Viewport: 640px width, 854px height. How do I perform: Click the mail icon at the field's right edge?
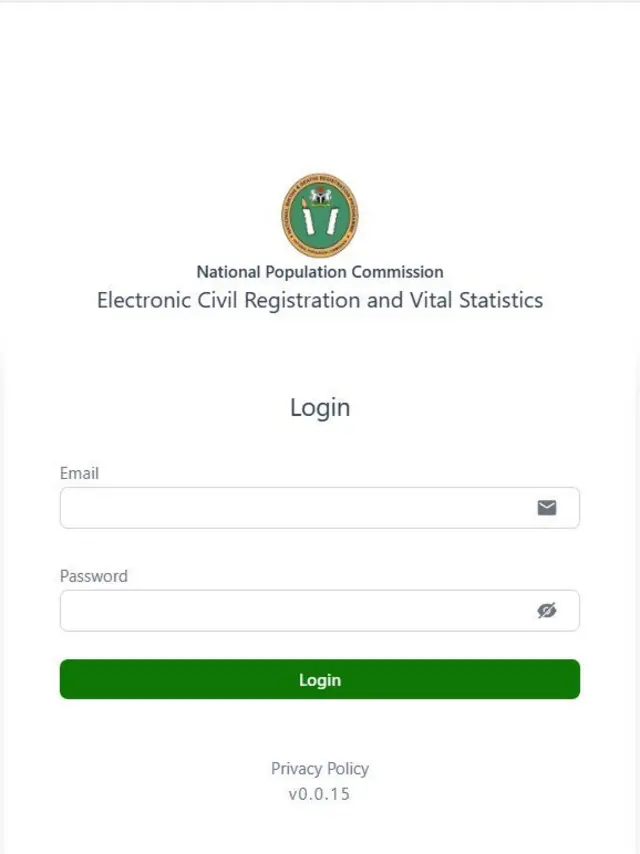(547, 507)
